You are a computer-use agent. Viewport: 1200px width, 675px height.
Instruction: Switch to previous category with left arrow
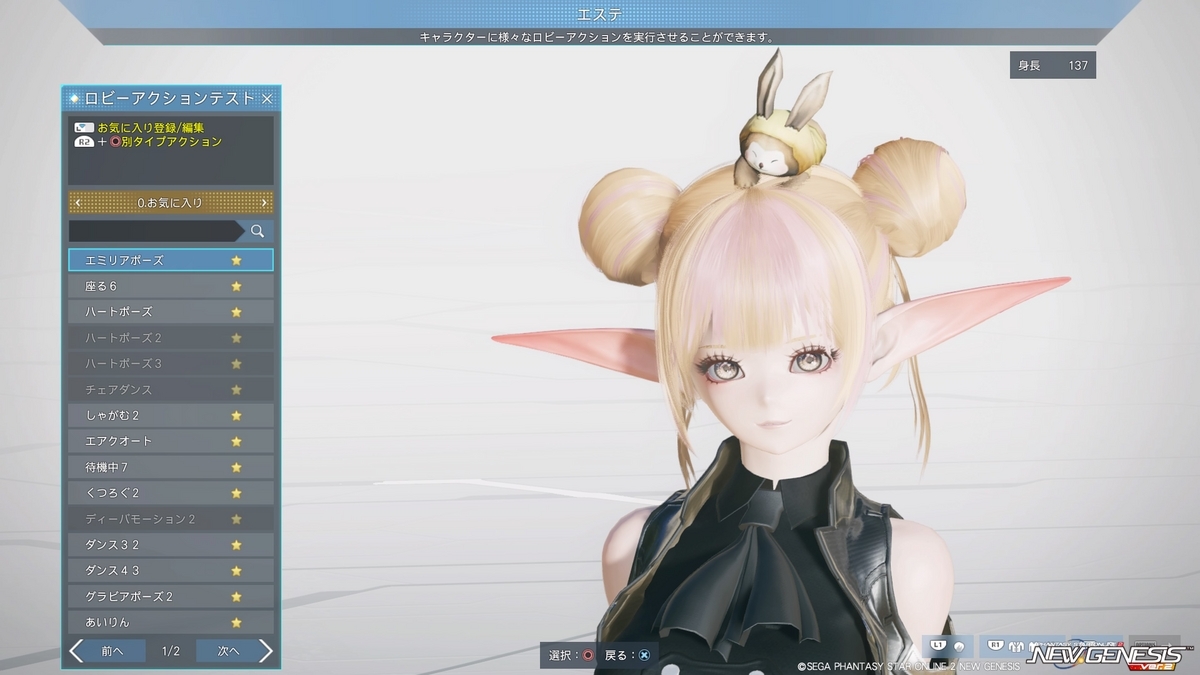pyautogui.click(x=78, y=203)
